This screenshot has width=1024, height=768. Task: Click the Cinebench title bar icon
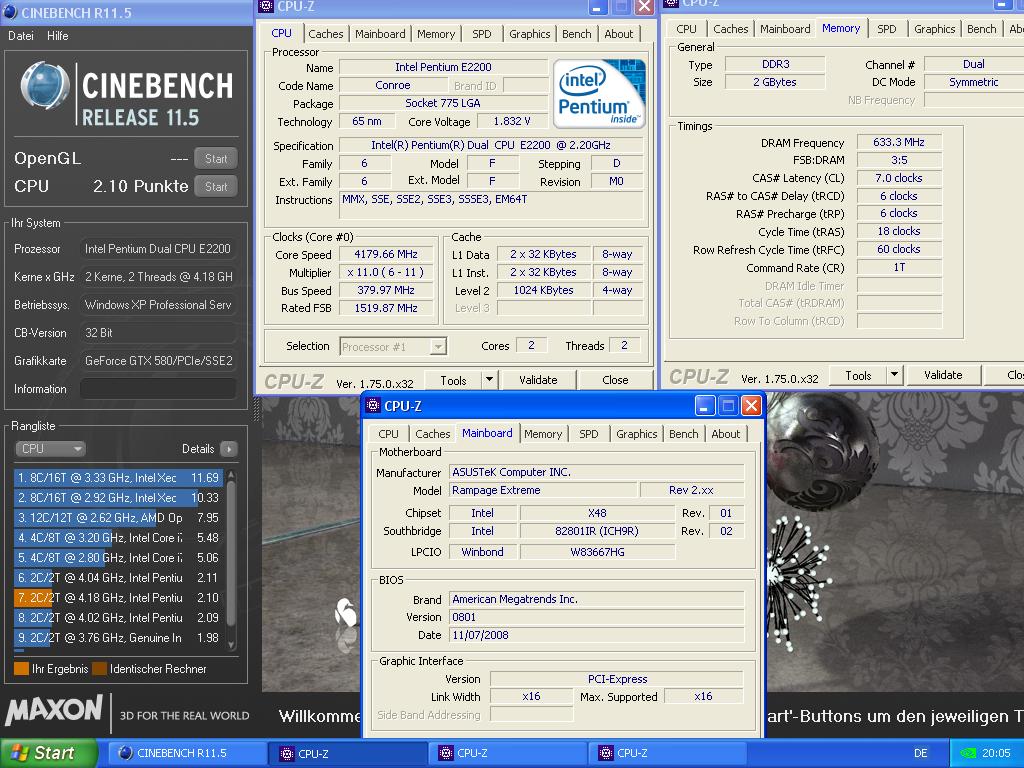coord(10,12)
